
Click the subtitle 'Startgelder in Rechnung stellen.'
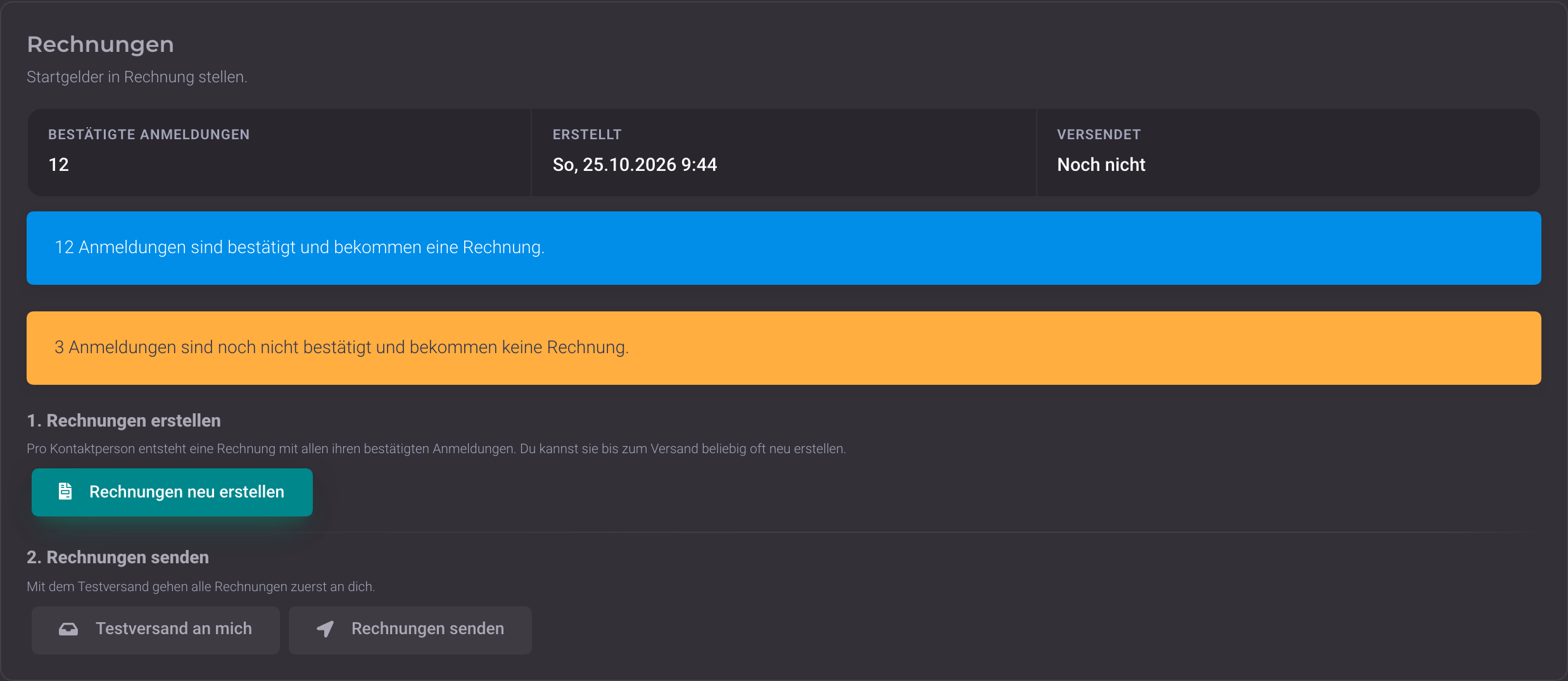tap(137, 77)
